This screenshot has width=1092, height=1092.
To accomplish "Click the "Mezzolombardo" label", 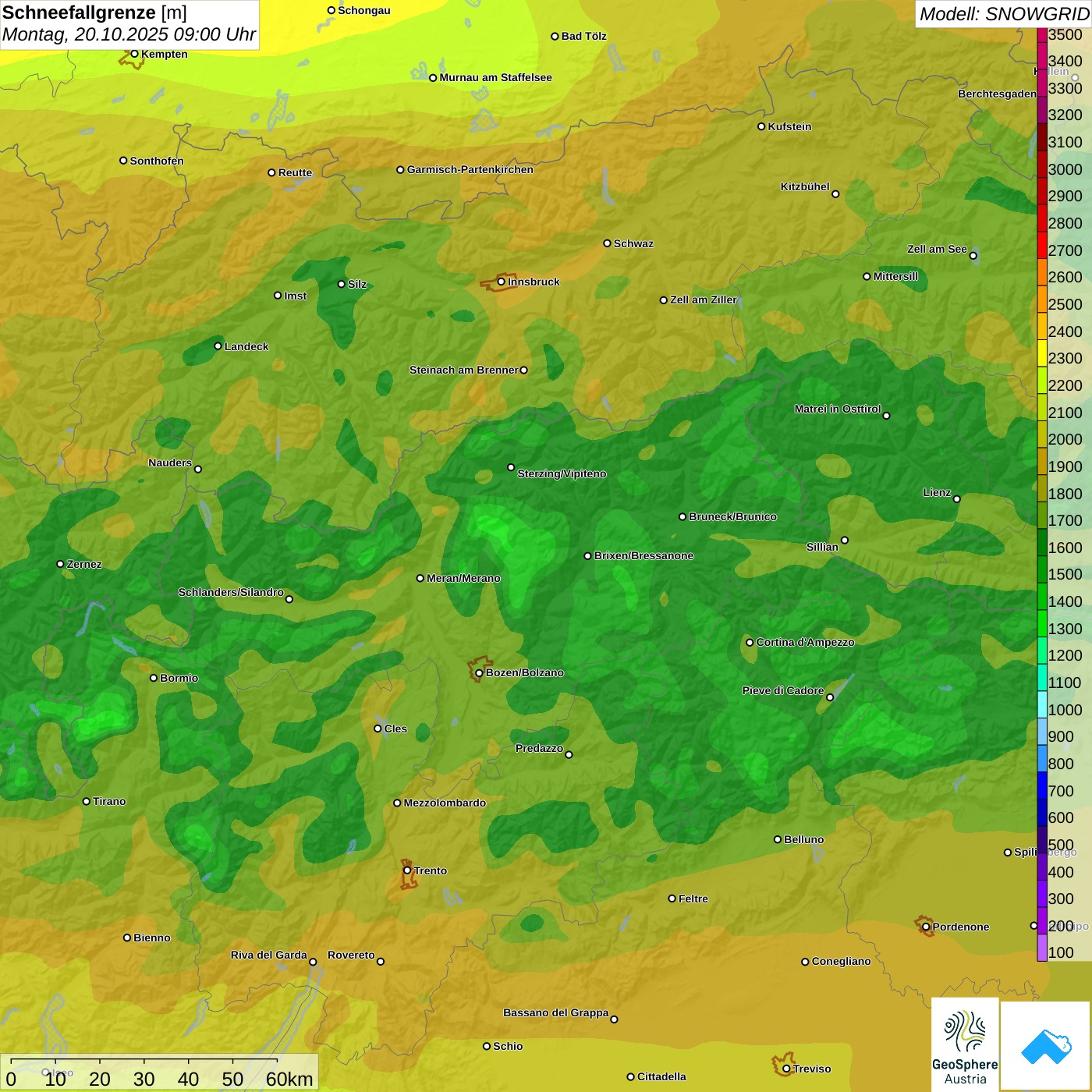I will 445,803.
